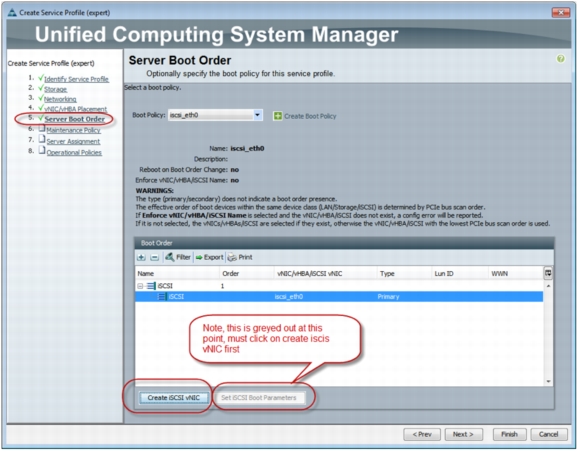Screen dimensions: 578x452
Task: Click the green plus Create Boot Policy icon
Action: [x=277, y=116]
